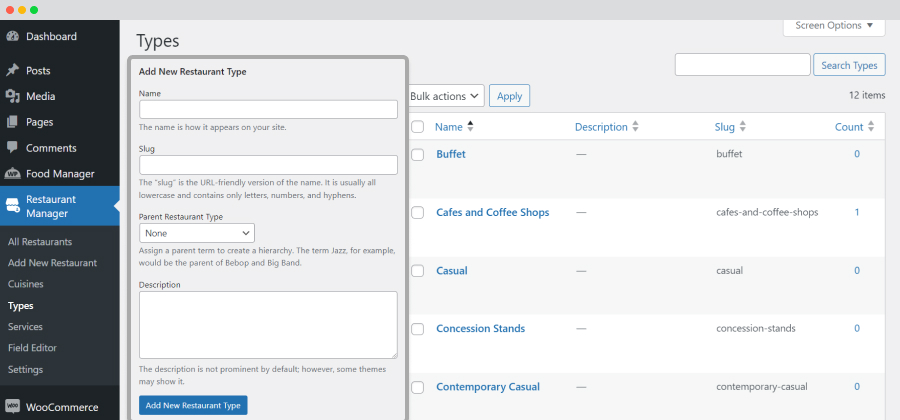The height and width of the screenshot is (420, 900).
Task: Click the Slug column sort arrows
Action: (x=742, y=127)
